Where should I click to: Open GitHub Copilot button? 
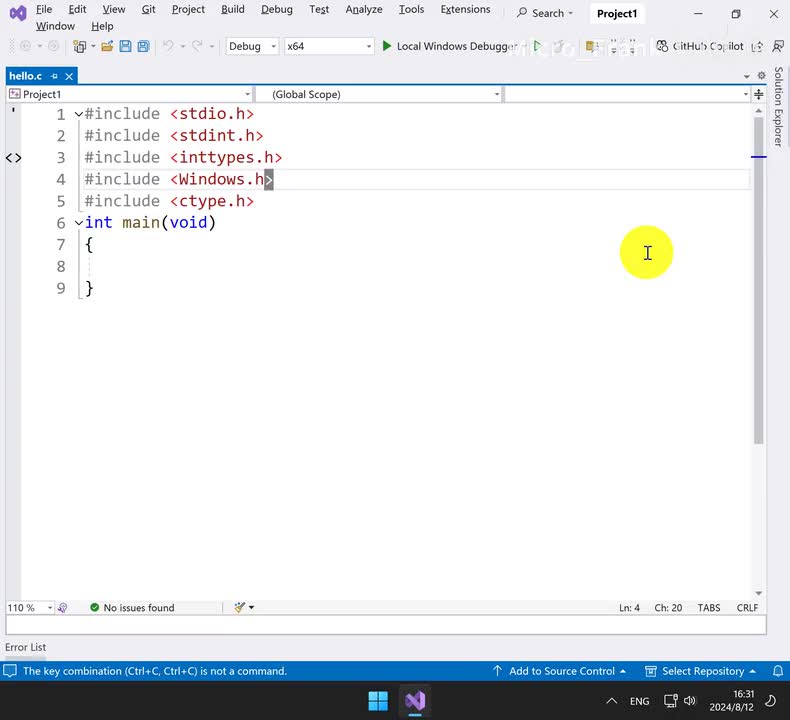pos(700,46)
